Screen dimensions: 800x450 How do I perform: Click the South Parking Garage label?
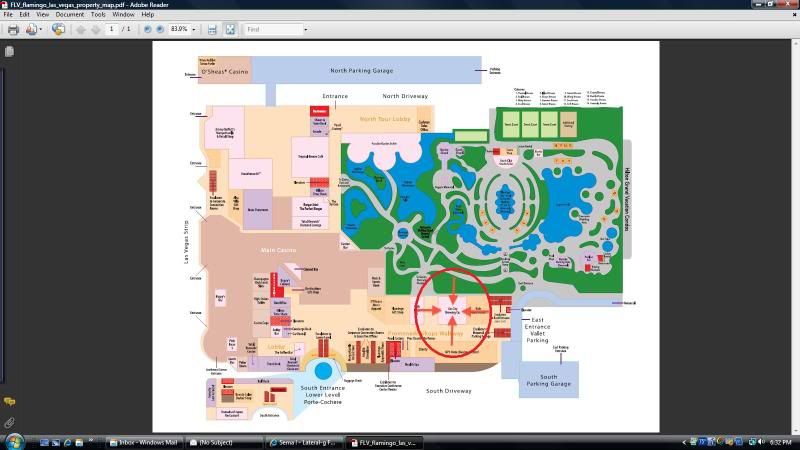coord(548,380)
